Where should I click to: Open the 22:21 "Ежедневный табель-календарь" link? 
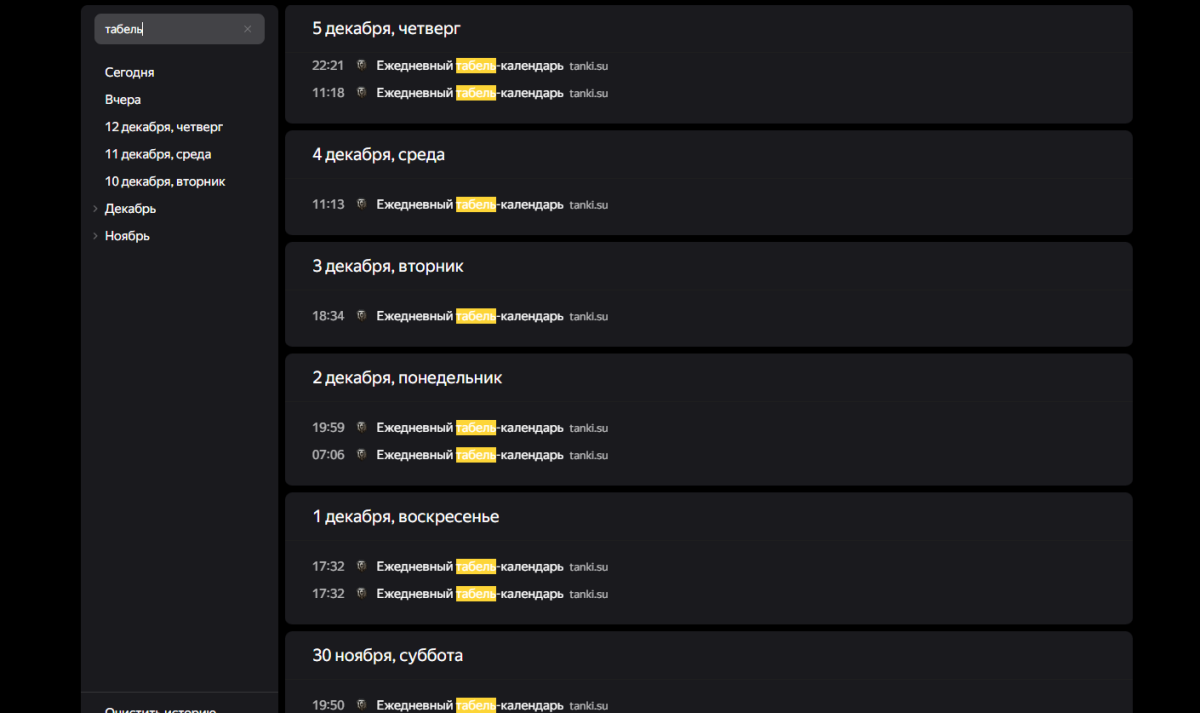(x=469, y=66)
